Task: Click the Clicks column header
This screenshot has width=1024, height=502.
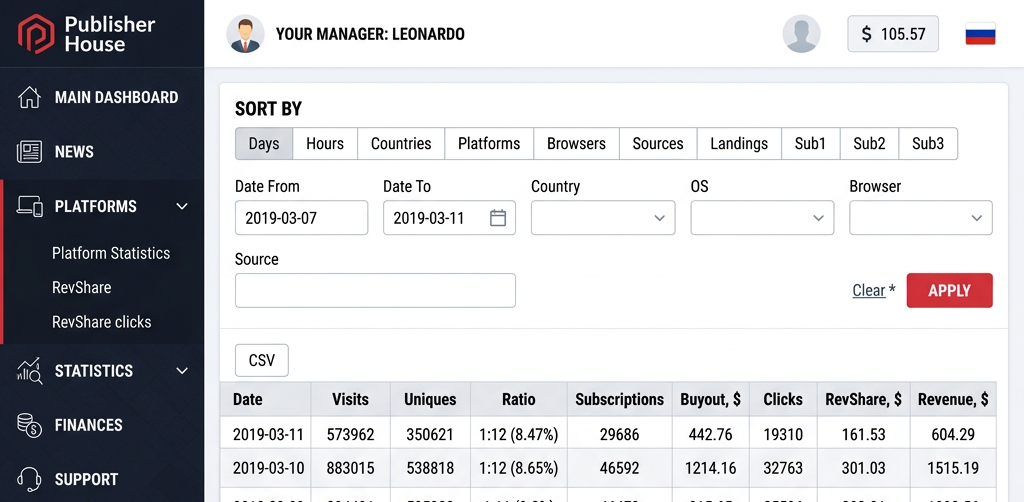Action: pyautogui.click(x=783, y=400)
